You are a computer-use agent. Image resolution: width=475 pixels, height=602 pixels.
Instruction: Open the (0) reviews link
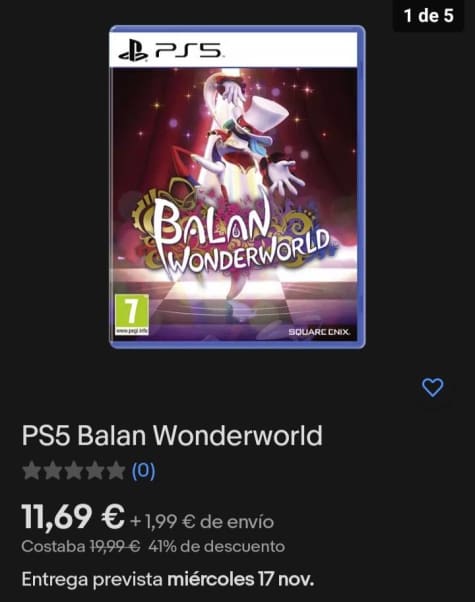144,471
